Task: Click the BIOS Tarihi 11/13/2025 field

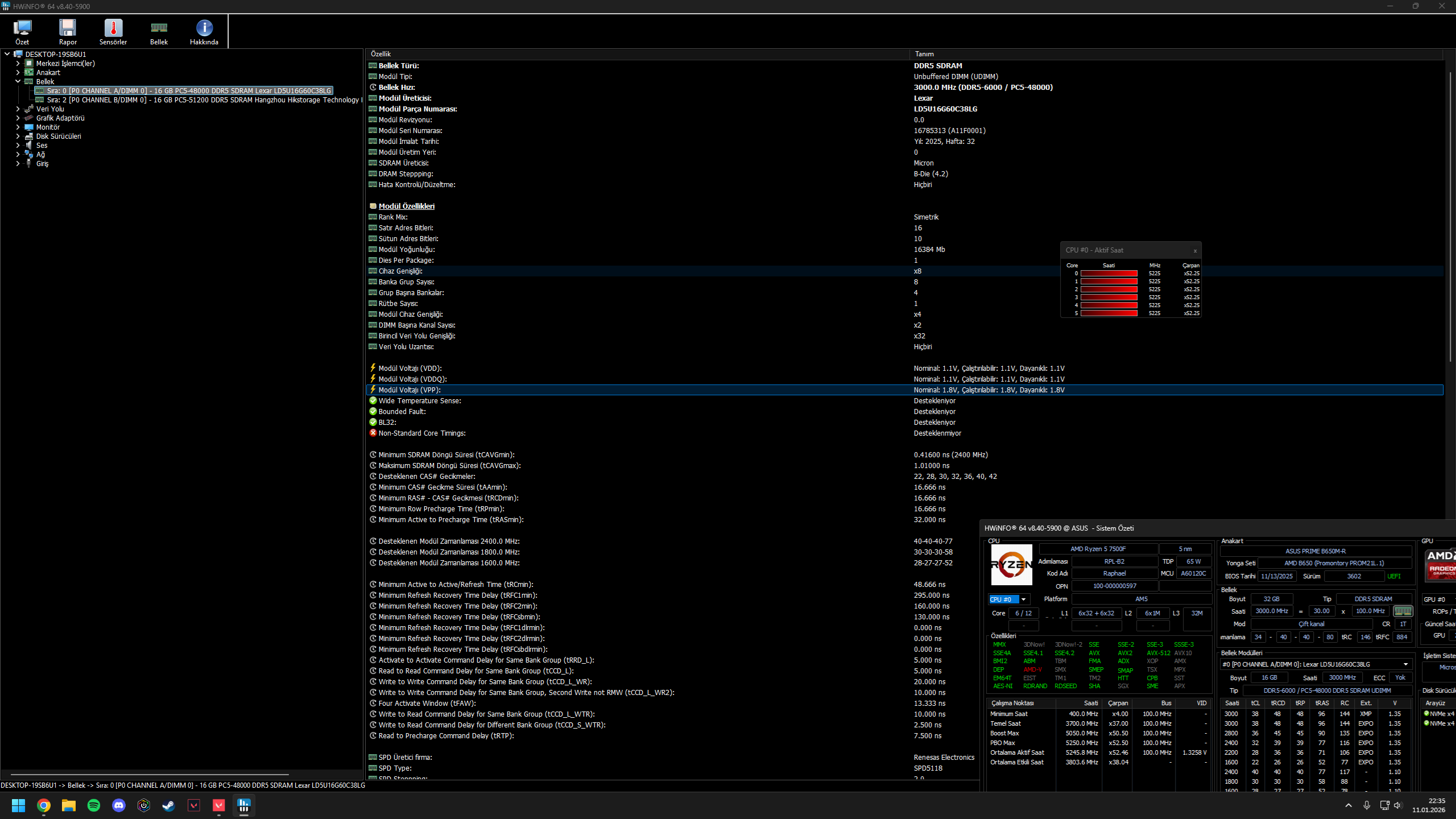Action: [1277, 576]
